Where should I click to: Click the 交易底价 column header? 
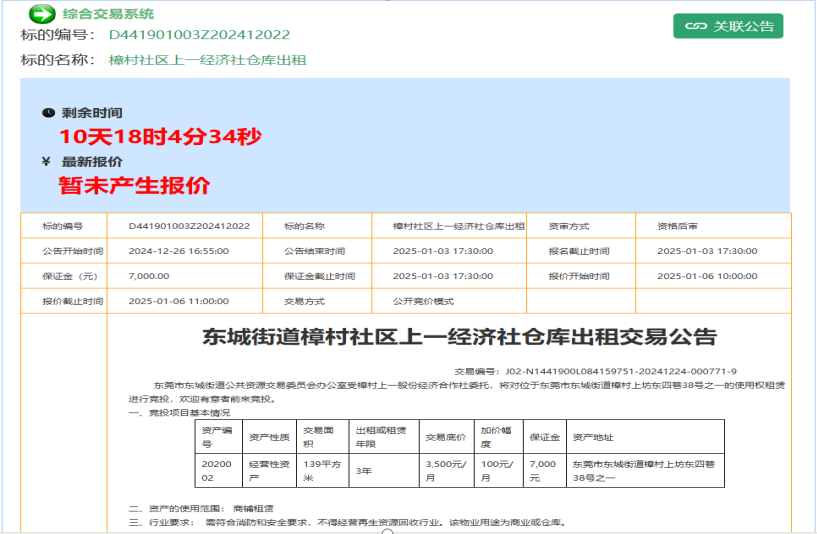click(x=447, y=437)
